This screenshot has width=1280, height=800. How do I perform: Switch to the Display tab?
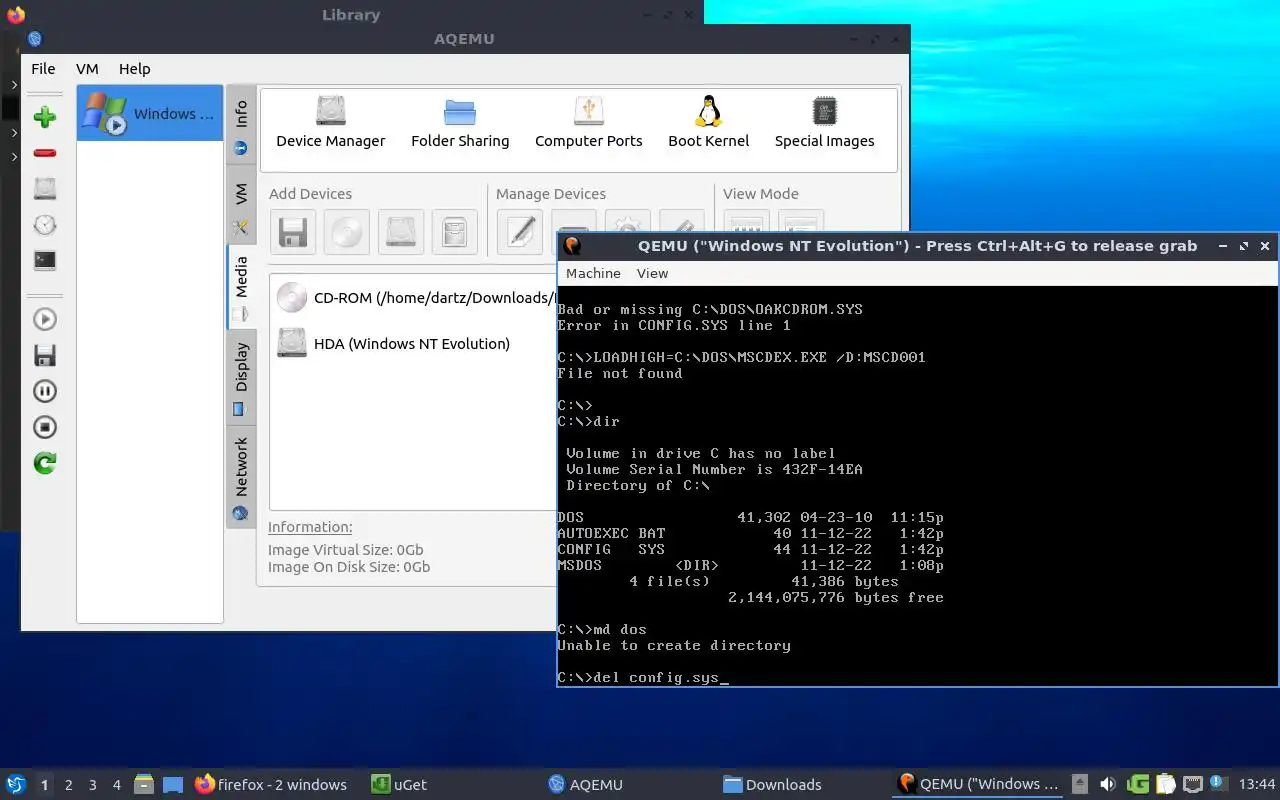tap(241, 378)
